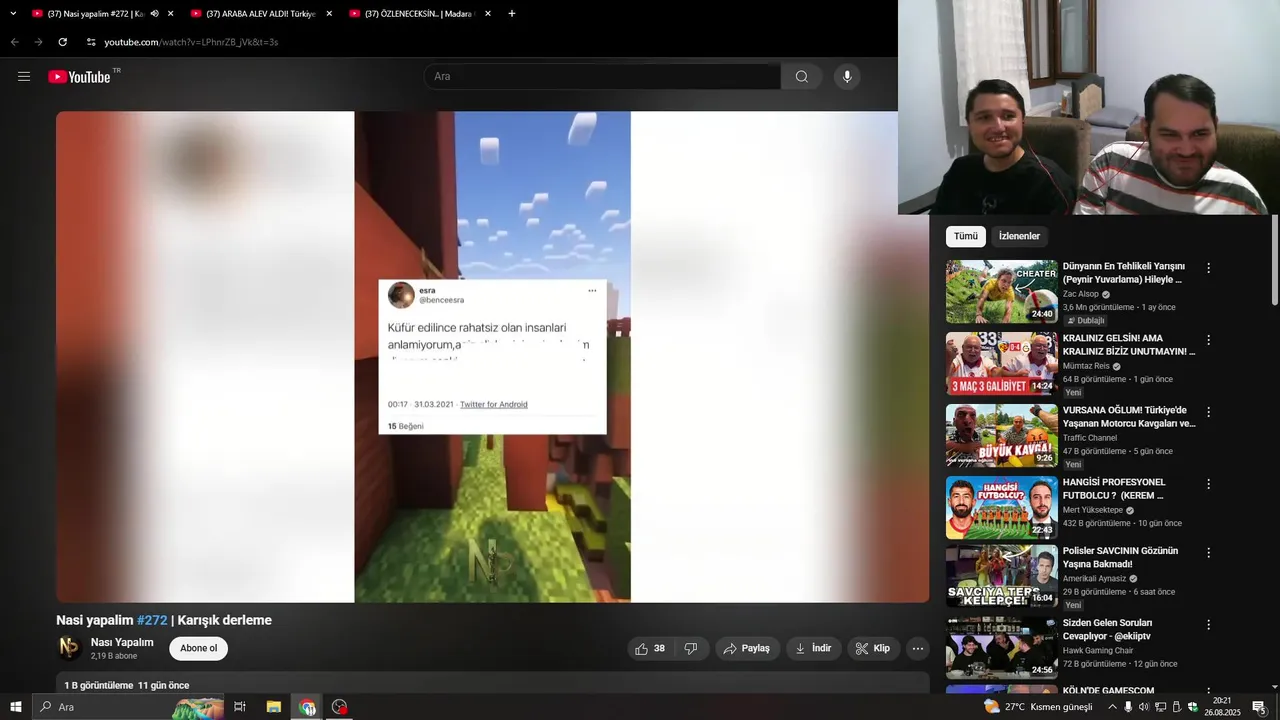Open the notification center icon
1280x720 pixels.
pos(1259,707)
